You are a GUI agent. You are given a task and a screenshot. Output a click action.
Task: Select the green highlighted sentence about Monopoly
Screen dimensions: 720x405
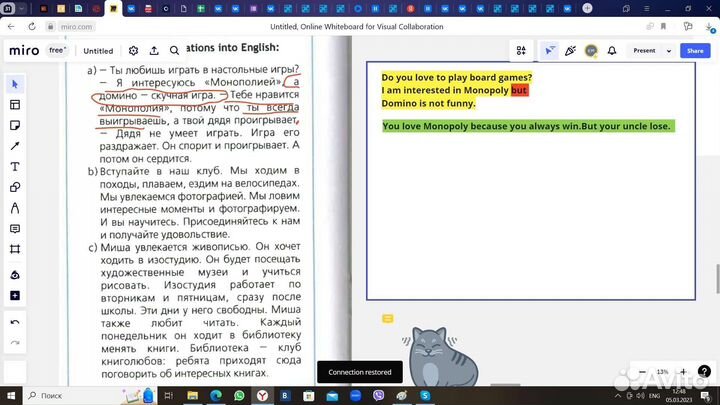[528, 126]
